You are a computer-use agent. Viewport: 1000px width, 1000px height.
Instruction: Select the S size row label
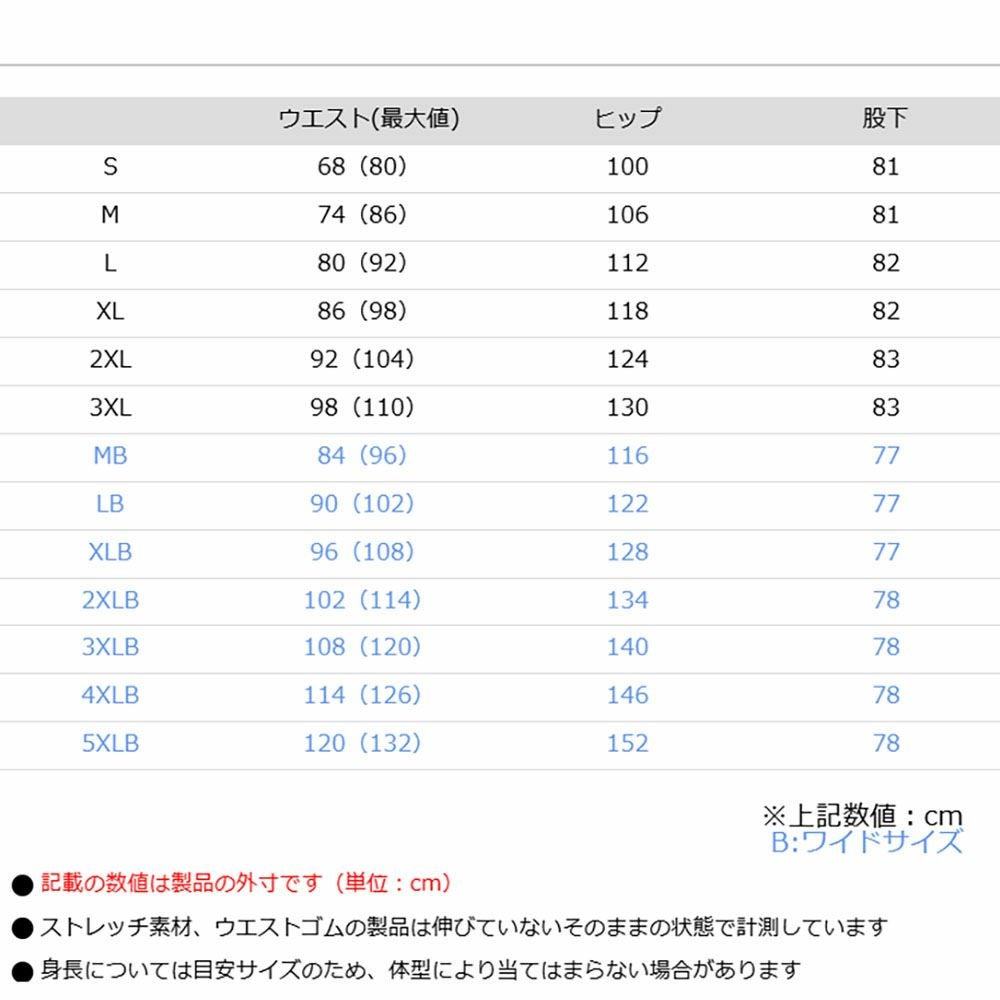coord(110,166)
